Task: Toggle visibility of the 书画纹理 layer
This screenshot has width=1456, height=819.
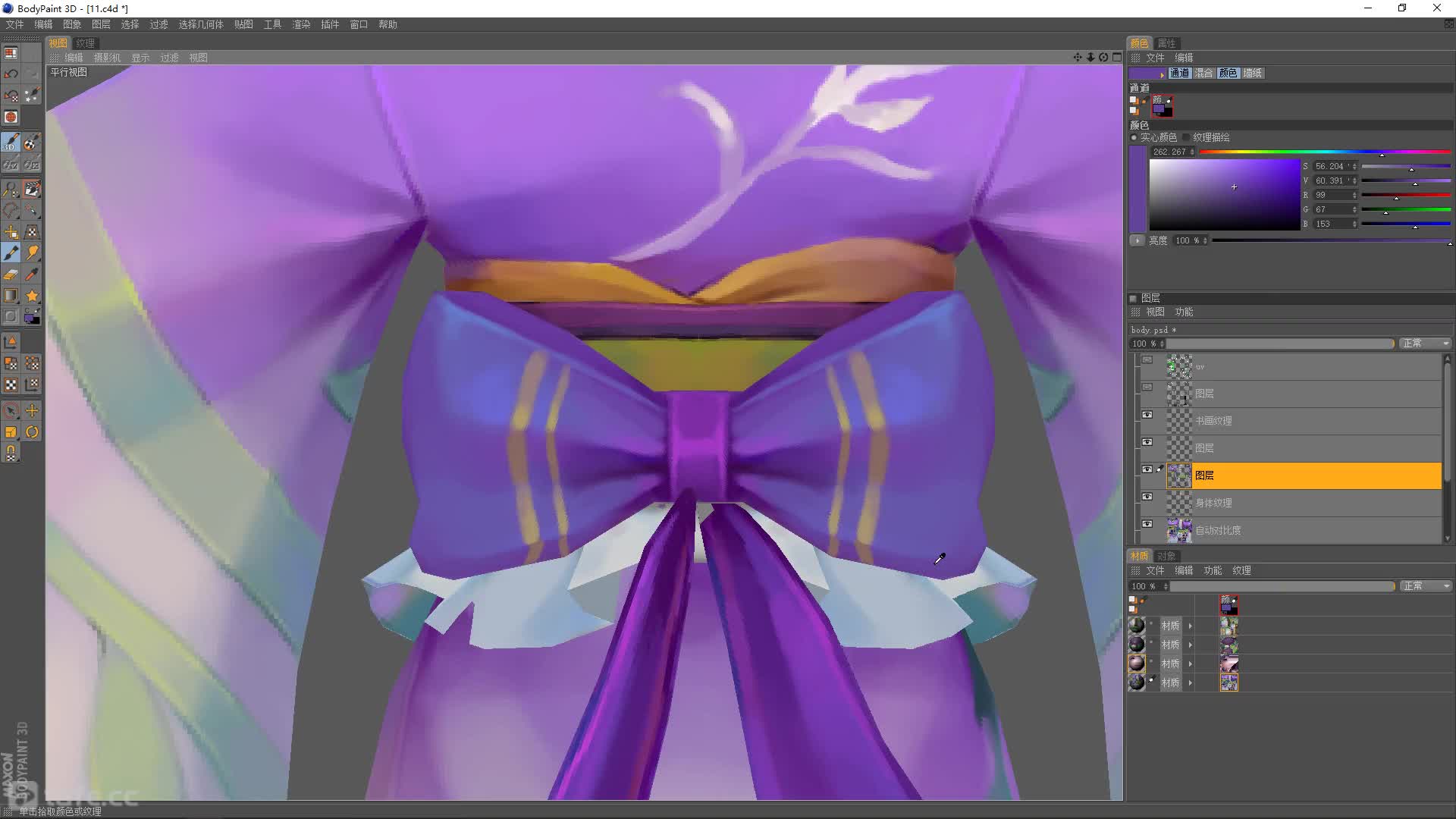Action: [x=1147, y=415]
